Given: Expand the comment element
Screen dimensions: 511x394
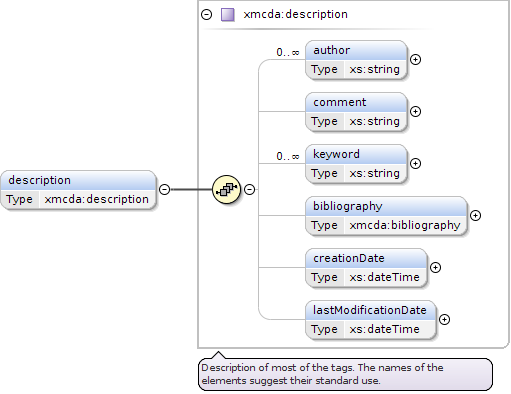Looking at the screenshot, I should pos(415,111).
